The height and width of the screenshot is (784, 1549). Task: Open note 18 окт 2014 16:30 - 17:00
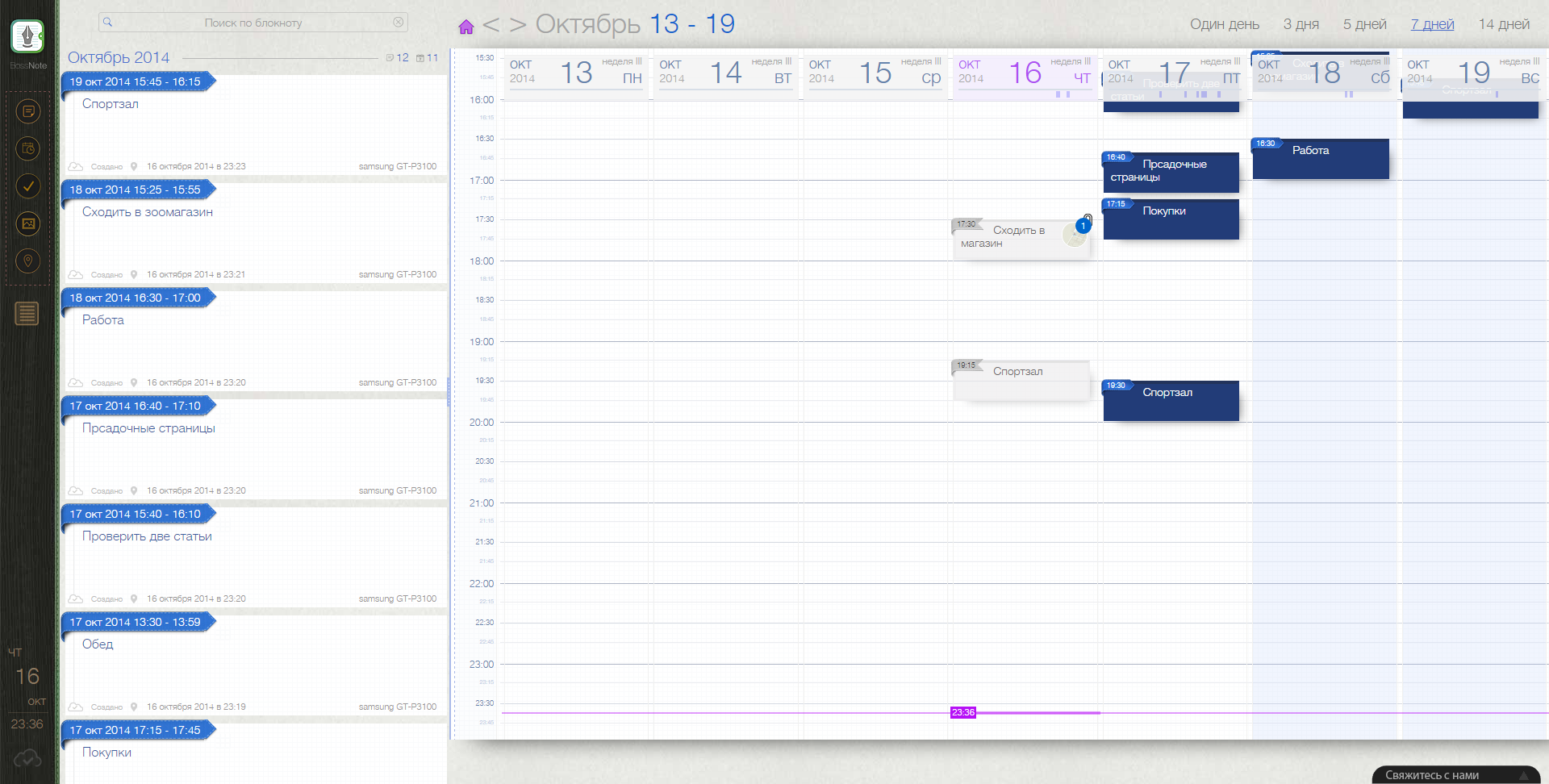pyautogui.click(x=135, y=298)
